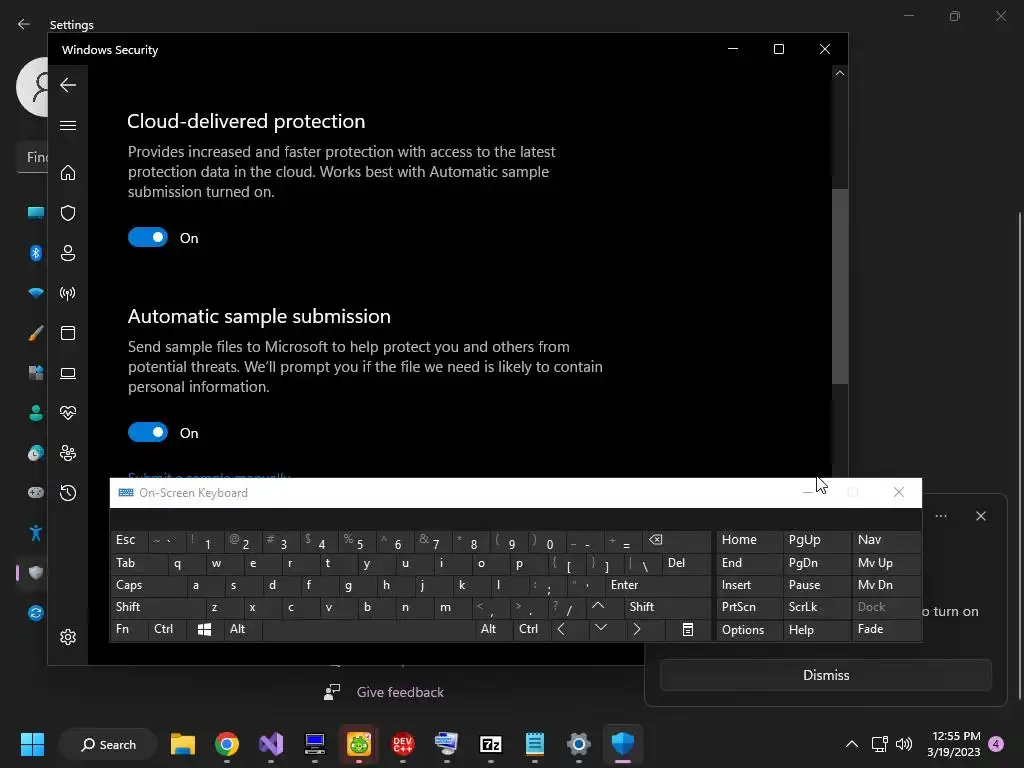Click Esc key on On-Screen Keyboard
The image size is (1024, 768).
[129, 541]
